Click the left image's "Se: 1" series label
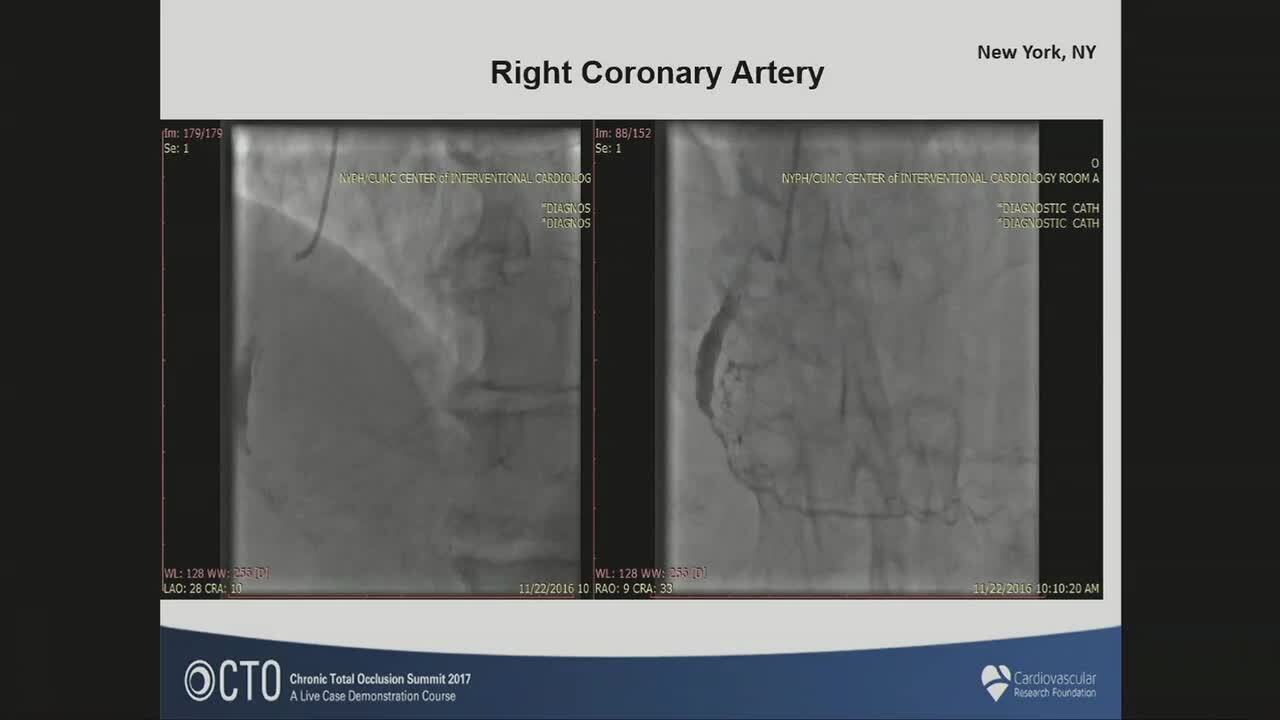 pos(176,148)
